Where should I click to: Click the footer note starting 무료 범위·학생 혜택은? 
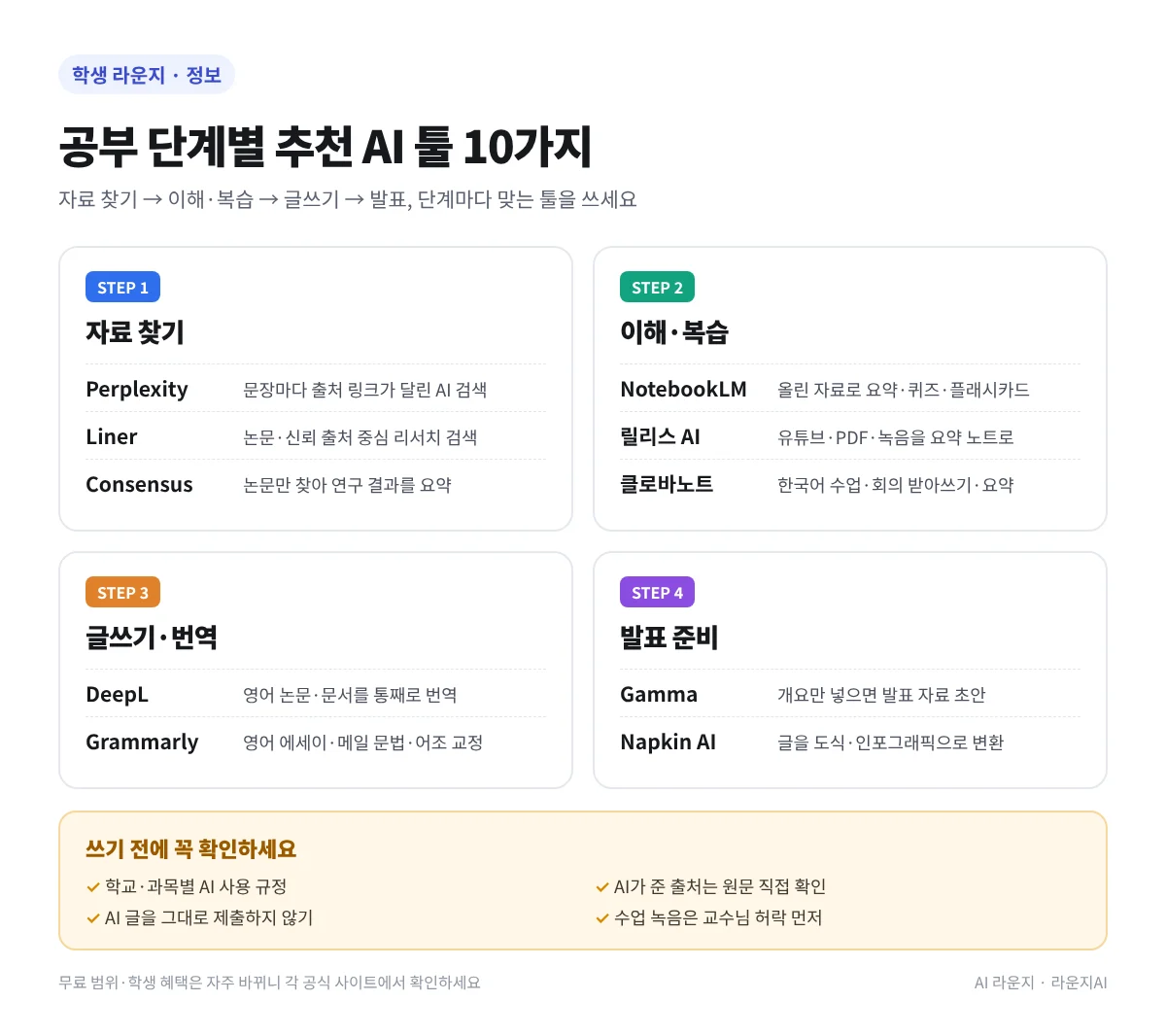coord(269,983)
